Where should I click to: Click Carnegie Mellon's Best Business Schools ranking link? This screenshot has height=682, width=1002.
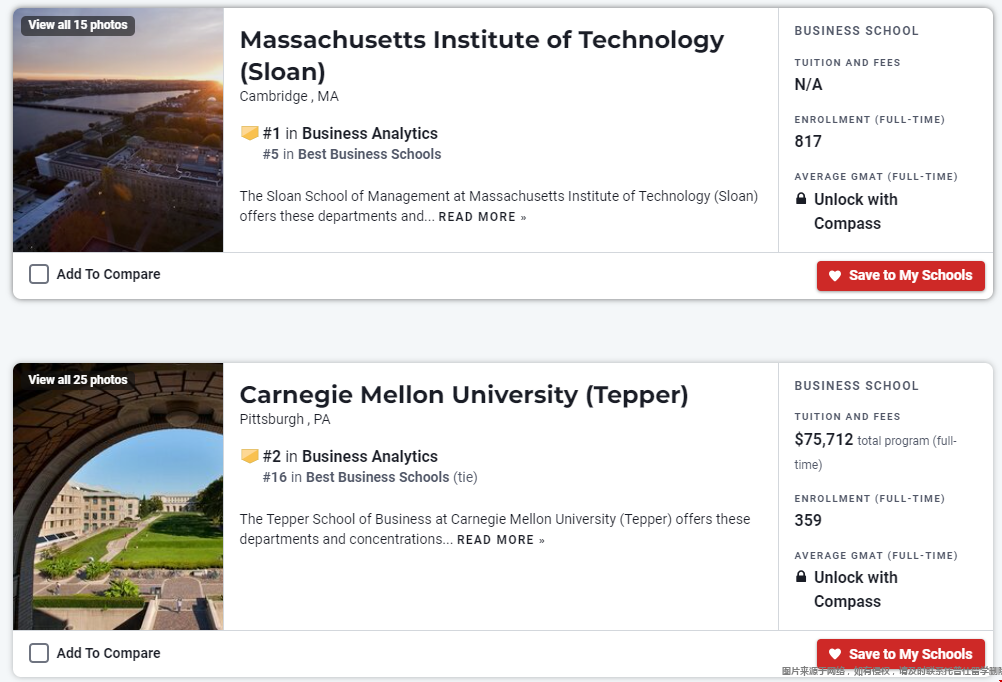[377, 477]
